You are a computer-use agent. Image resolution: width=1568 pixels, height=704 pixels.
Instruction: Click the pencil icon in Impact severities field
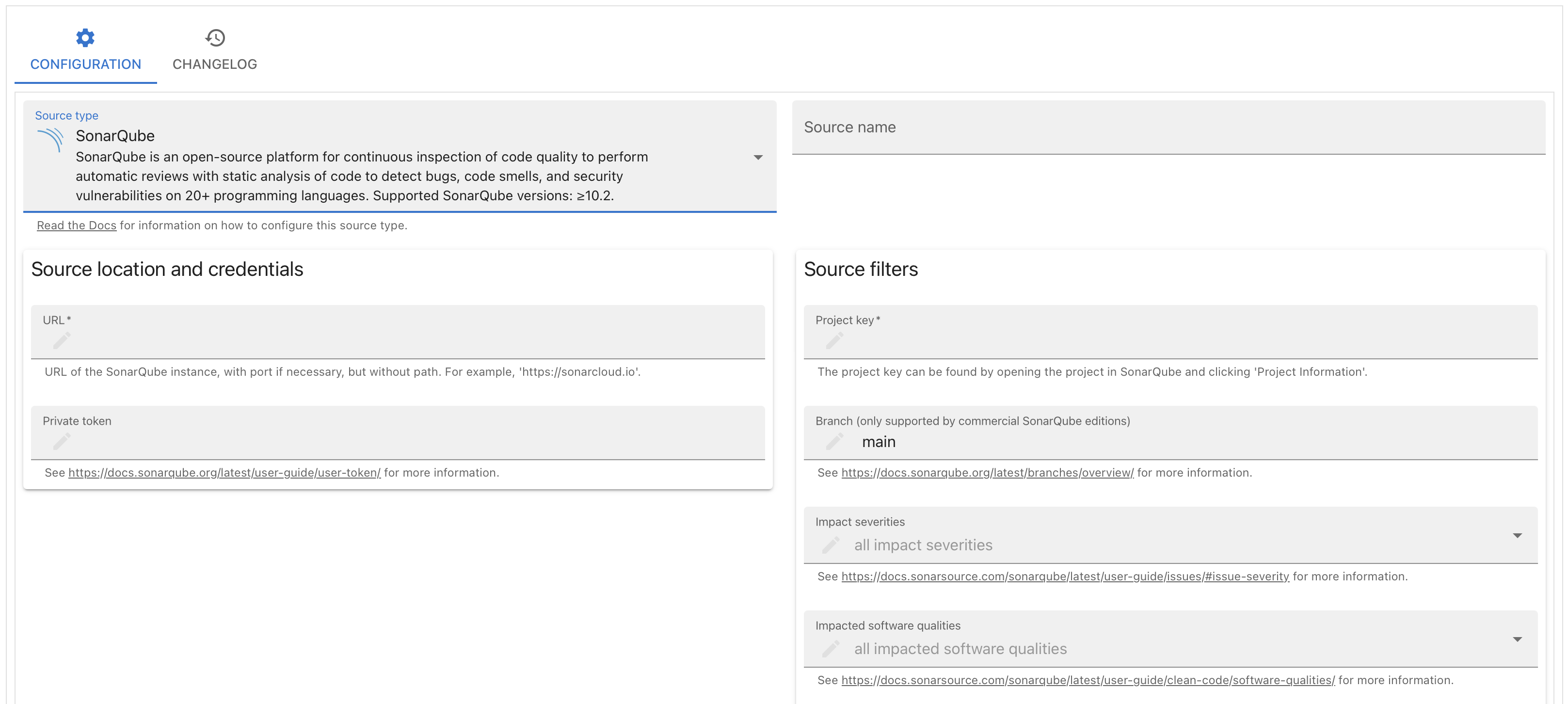(830, 544)
